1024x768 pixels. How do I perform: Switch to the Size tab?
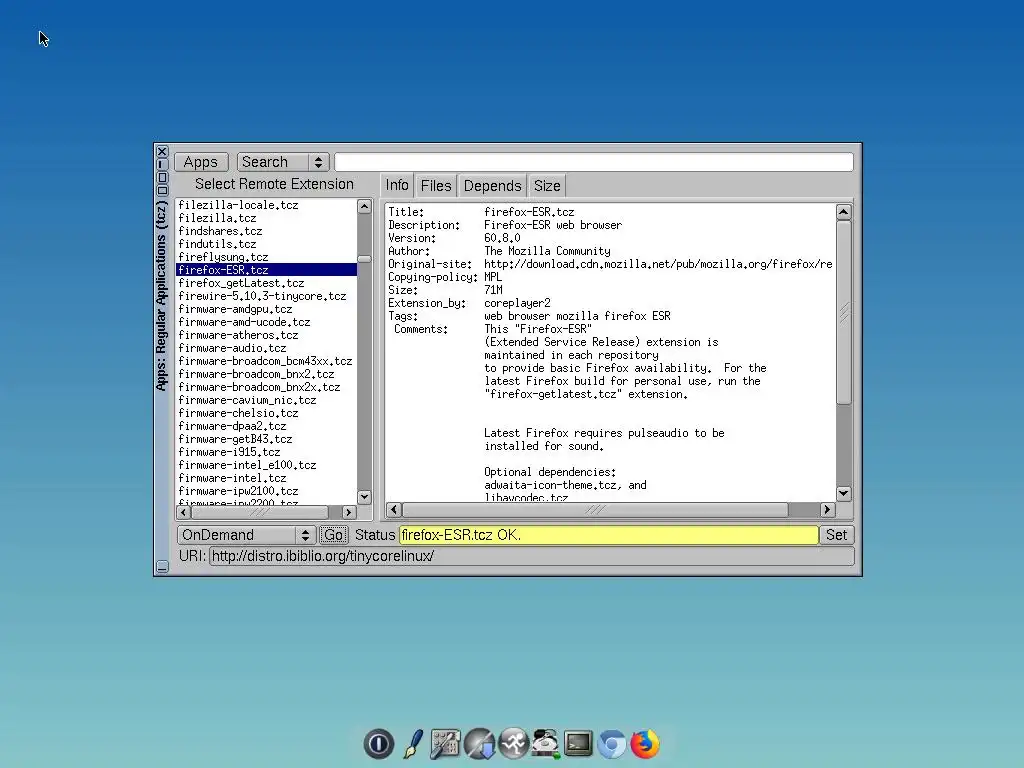click(547, 186)
